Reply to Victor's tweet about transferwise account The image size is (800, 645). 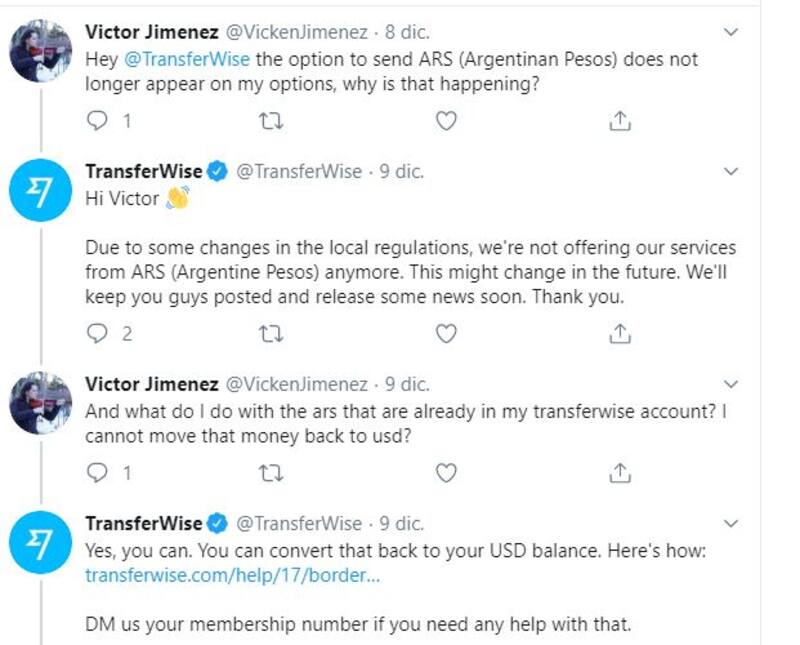(97, 472)
